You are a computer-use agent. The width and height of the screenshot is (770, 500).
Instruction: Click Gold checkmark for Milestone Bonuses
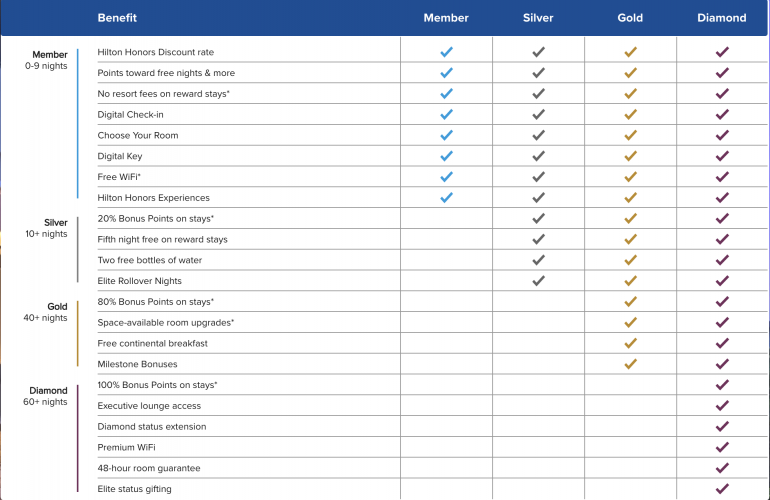pyautogui.click(x=630, y=364)
